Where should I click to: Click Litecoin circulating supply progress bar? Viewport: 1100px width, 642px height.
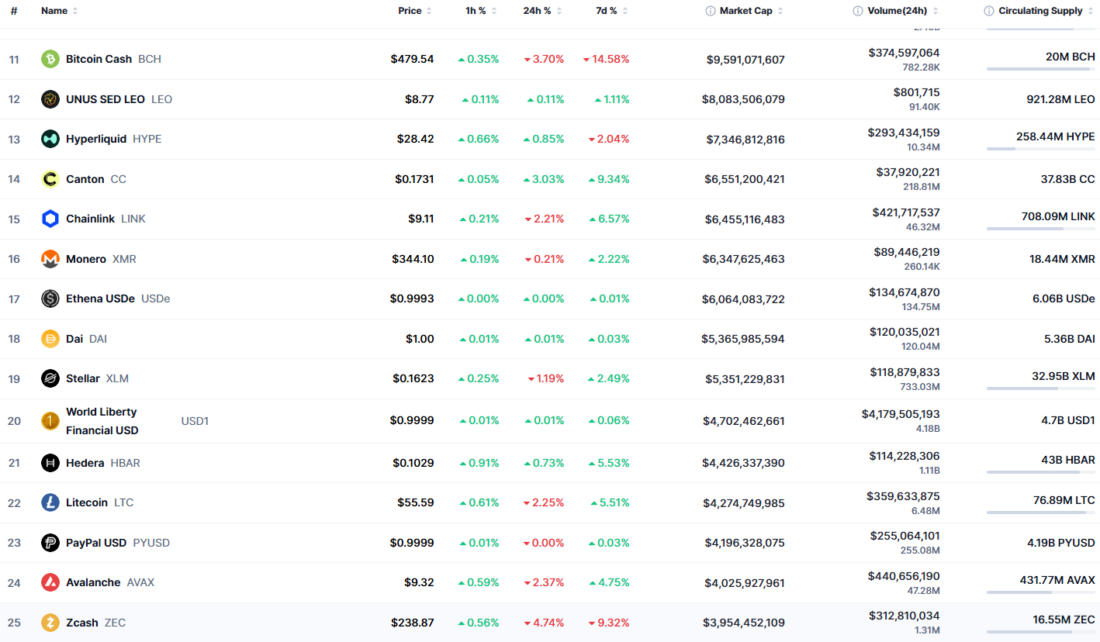pyautogui.click(x=1040, y=512)
